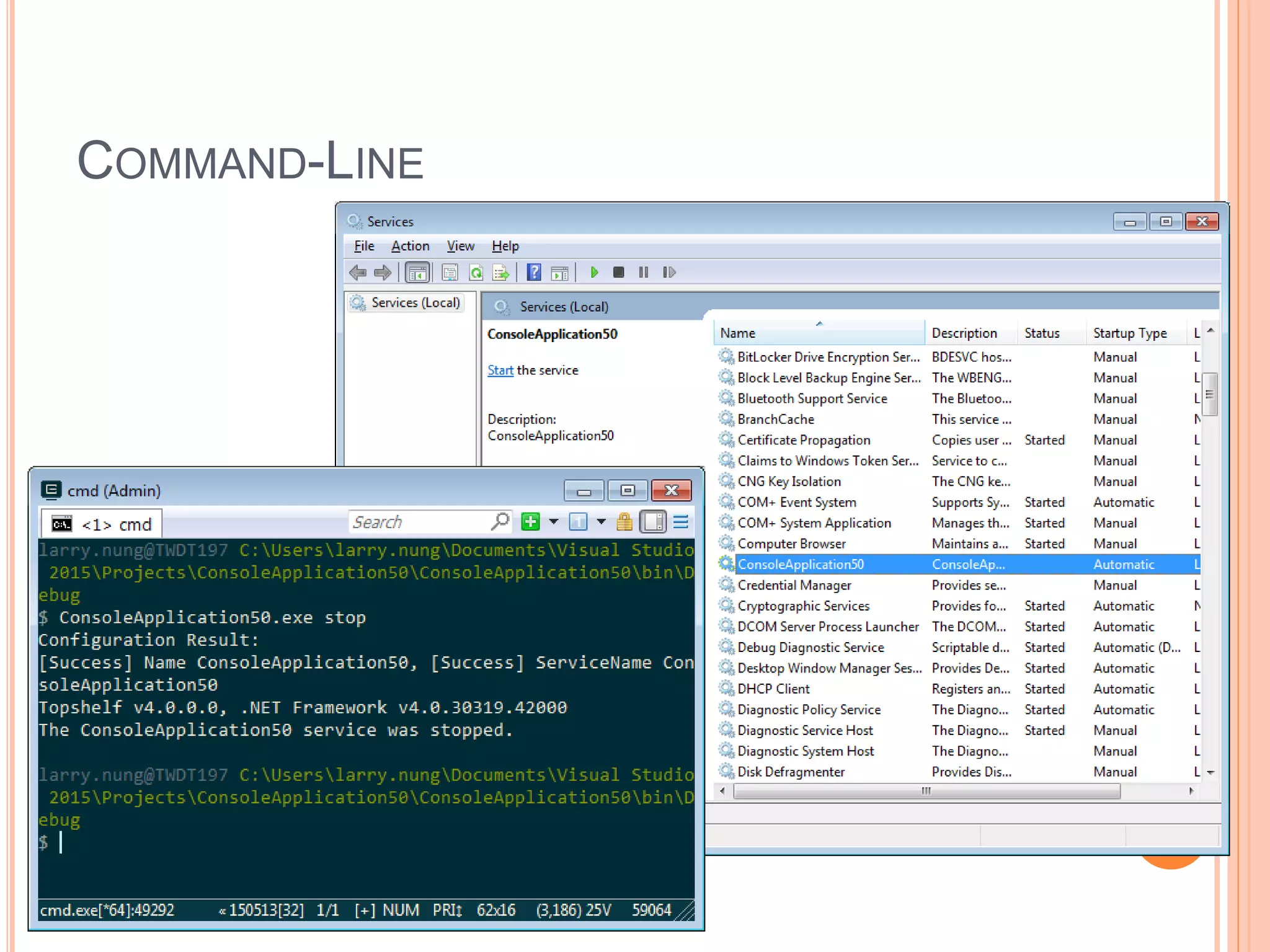Toggle Show/Hide Action Pane icon
This screenshot has height=952, width=1270.
559,273
